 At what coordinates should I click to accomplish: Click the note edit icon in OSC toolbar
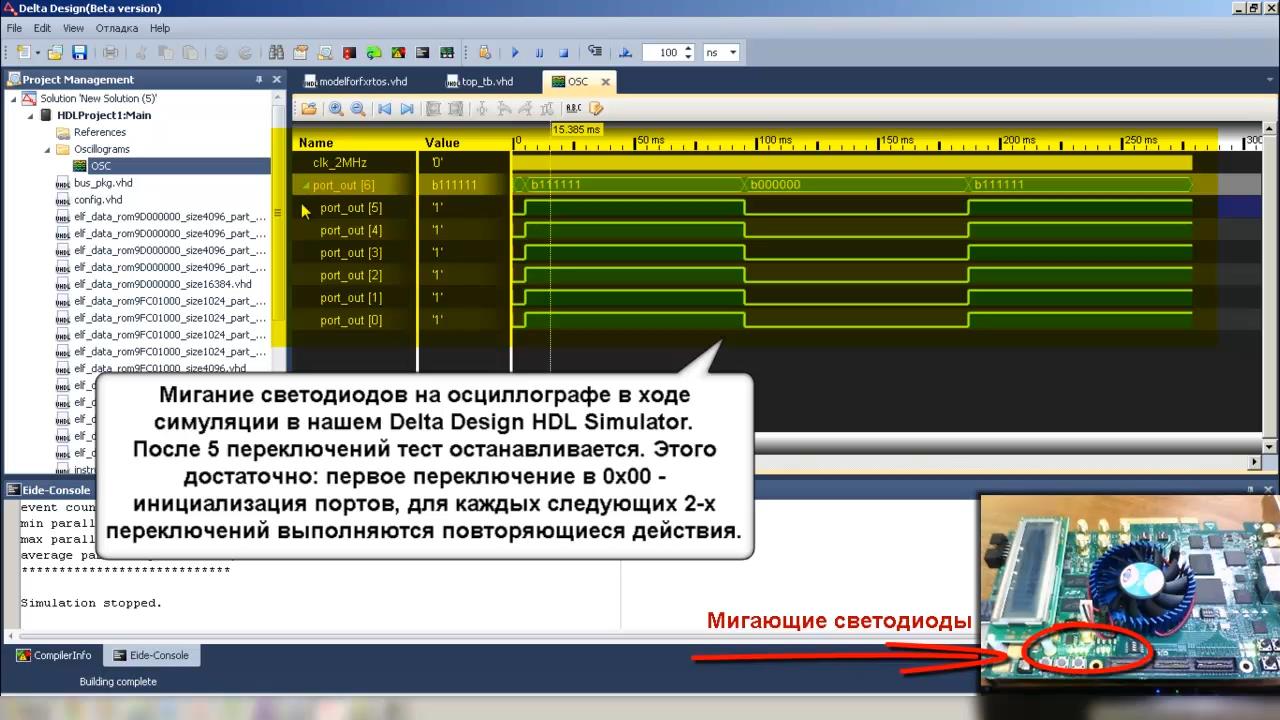coord(596,109)
